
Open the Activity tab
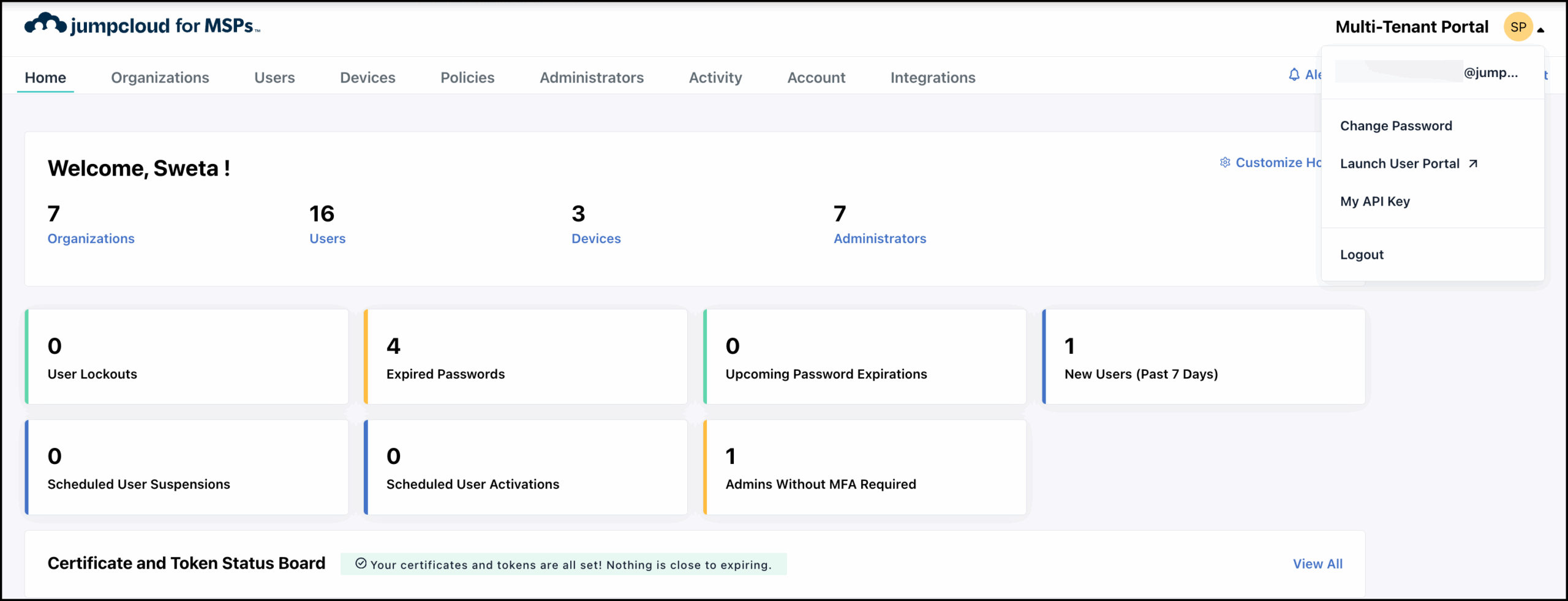coord(715,78)
